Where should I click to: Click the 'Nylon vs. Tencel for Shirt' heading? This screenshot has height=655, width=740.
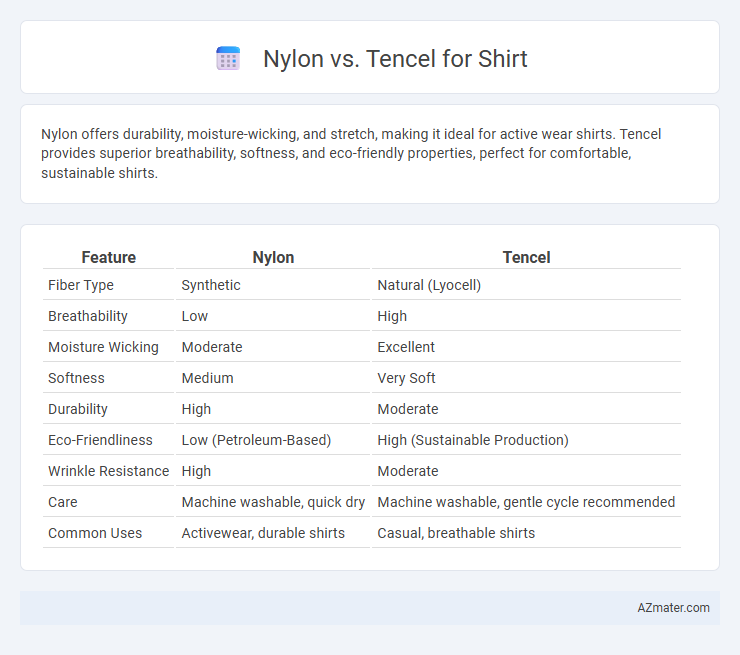click(395, 59)
